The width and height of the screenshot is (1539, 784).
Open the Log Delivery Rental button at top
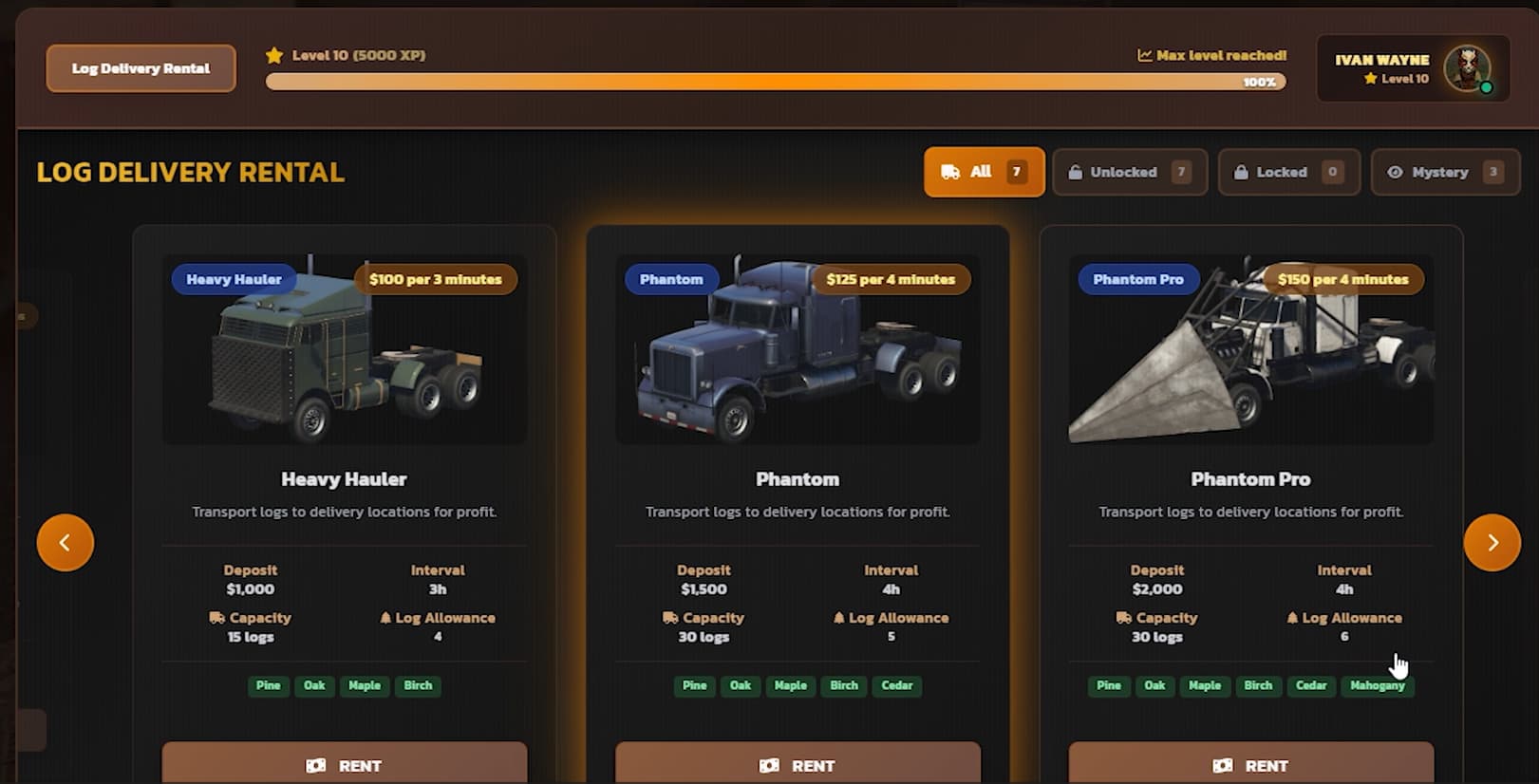tap(141, 68)
